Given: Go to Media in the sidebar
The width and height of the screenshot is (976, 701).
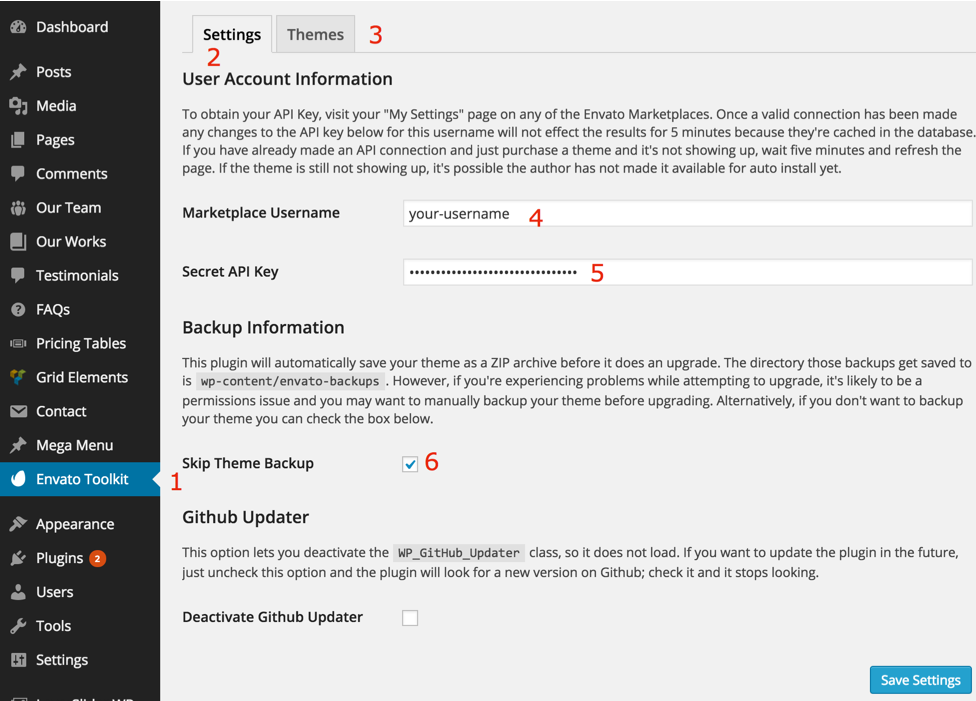Looking at the screenshot, I should coord(80,106).
